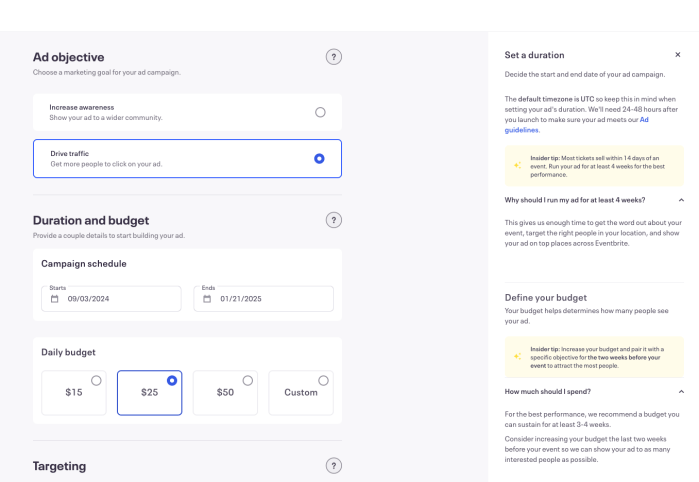Collapse the 'Why should I run my ad' section
Viewport: 699px width, 482px height.
point(680,200)
